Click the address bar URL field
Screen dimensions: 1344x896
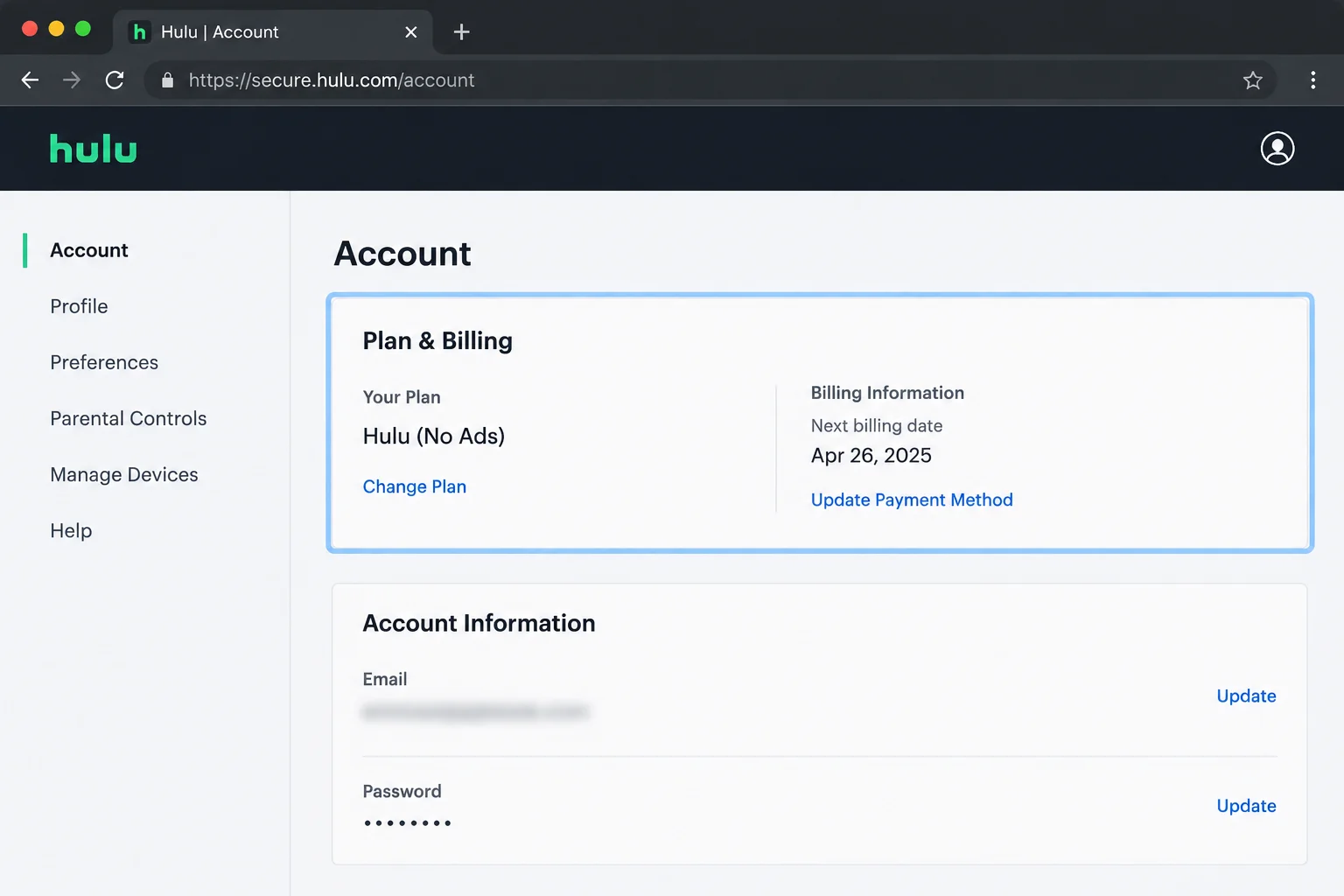[709, 80]
